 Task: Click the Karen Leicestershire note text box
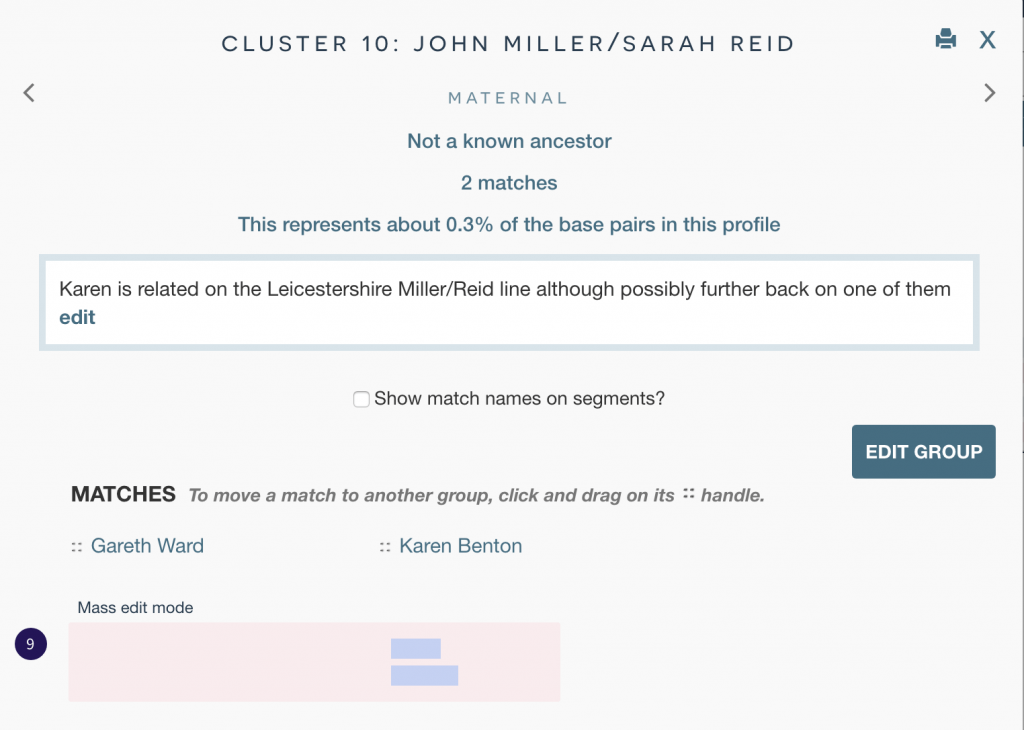coord(508,302)
